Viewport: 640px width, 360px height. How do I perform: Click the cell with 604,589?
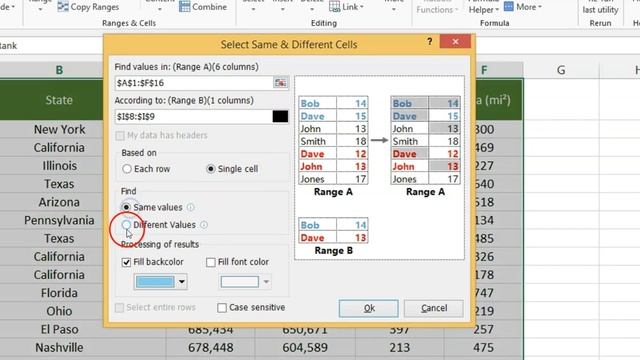(x=305, y=348)
